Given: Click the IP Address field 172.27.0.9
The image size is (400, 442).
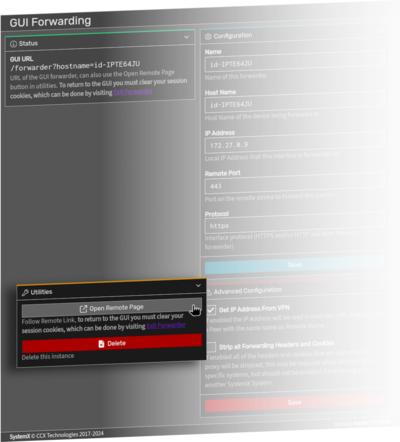Looking at the screenshot, I should point(294,143).
